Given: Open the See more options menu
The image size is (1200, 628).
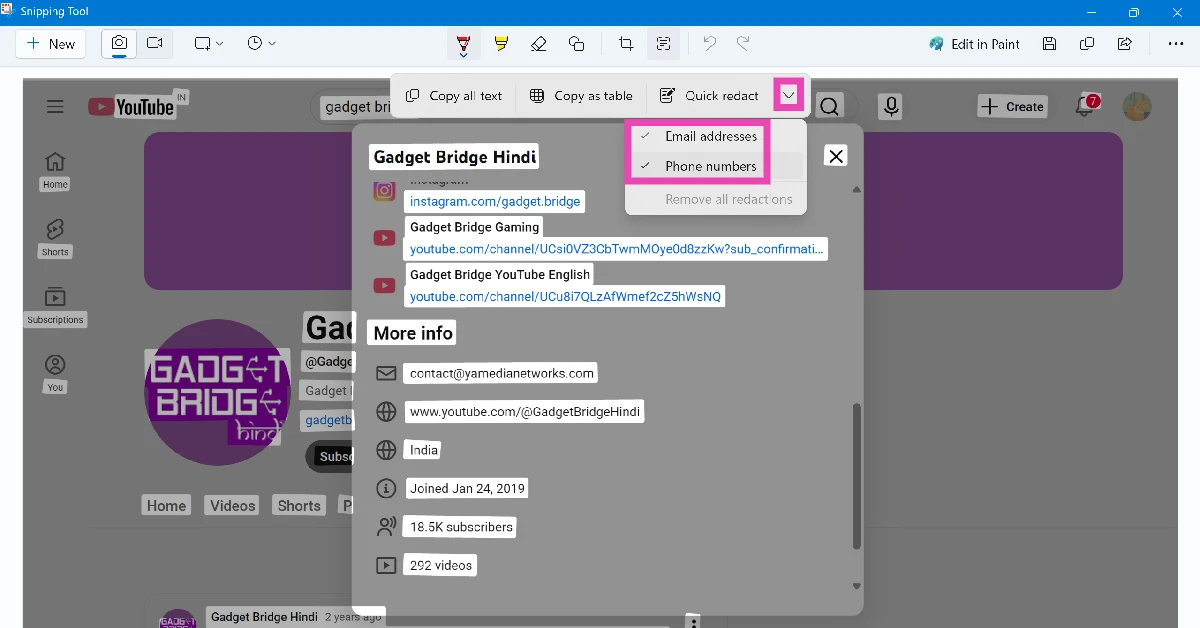Looking at the screenshot, I should (x=1176, y=44).
